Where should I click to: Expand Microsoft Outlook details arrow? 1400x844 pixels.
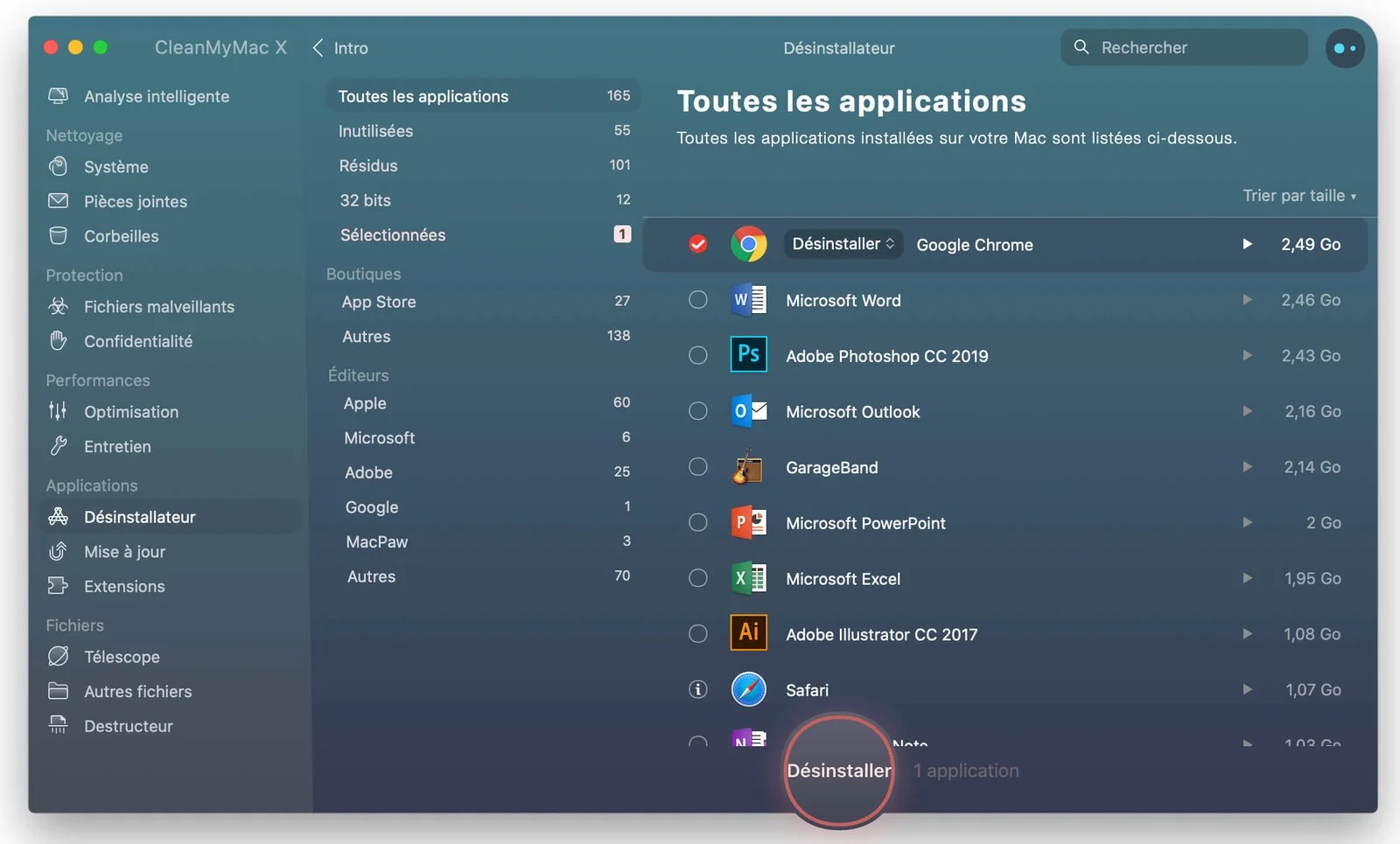(x=1248, y=411)
